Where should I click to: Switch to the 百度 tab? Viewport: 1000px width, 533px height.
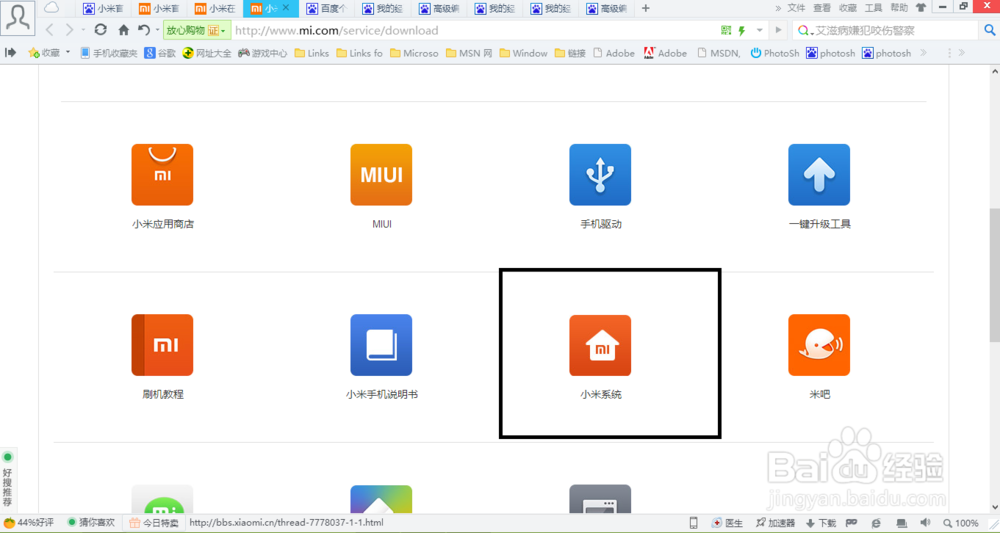(x=326, y=8)
